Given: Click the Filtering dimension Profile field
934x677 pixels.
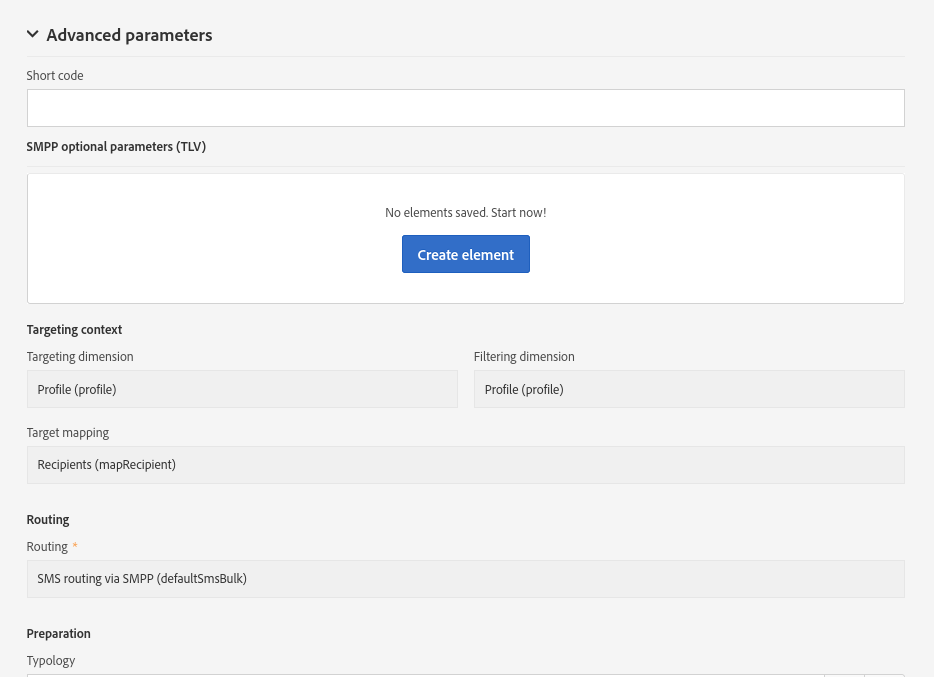Looking at the screenshot, I should [x=689, y=389].
